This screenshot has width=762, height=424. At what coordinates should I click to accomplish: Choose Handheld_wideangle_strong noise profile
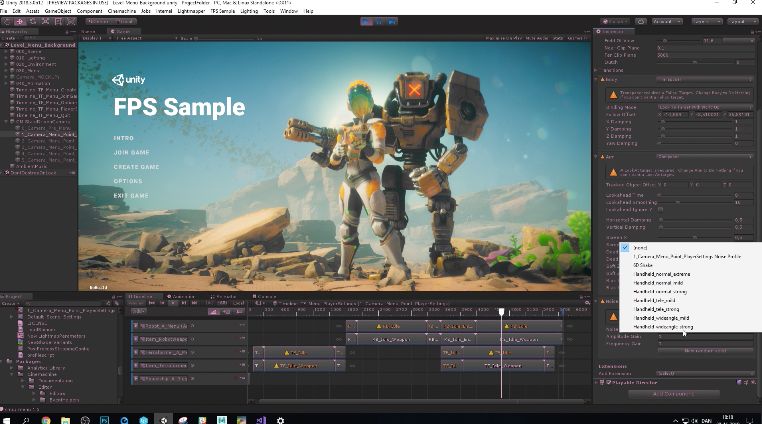point(663,327)
